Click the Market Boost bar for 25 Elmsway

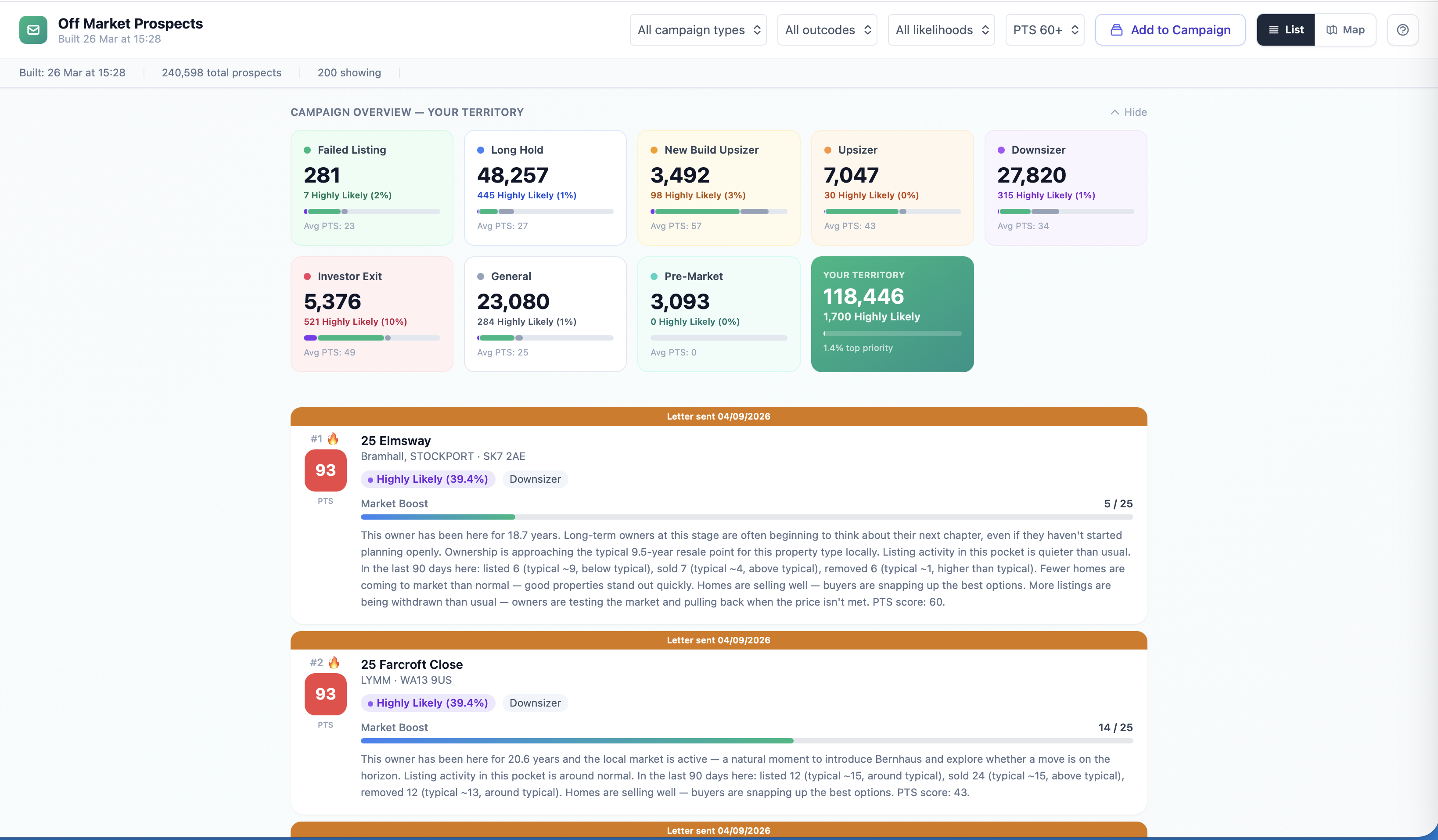point(746,517)
